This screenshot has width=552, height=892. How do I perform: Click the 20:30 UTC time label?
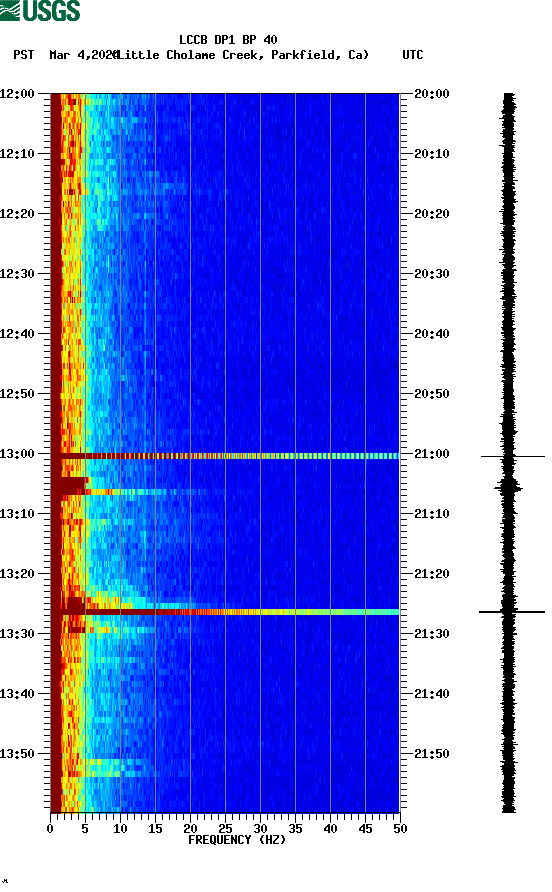tap(432, 274)
